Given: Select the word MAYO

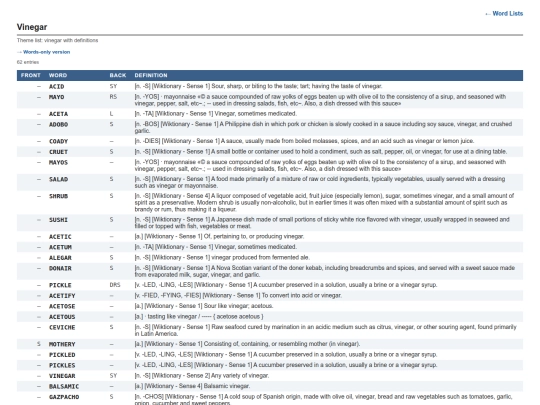Looking at the screenshot, I should coord(56,97).
